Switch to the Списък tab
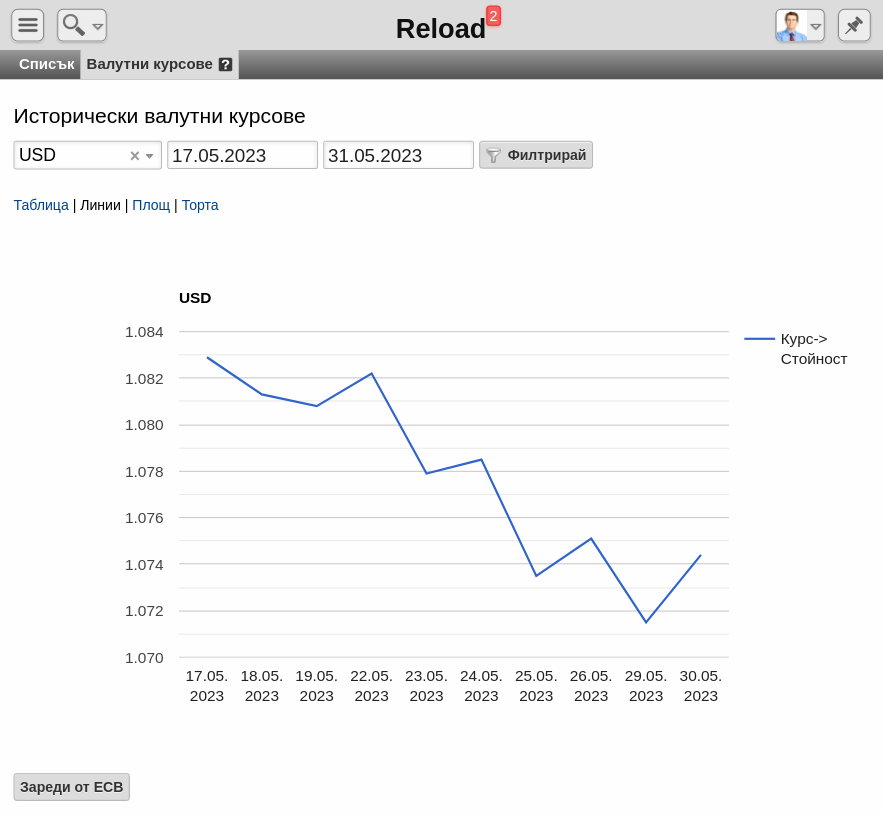 tap(47, 64)
